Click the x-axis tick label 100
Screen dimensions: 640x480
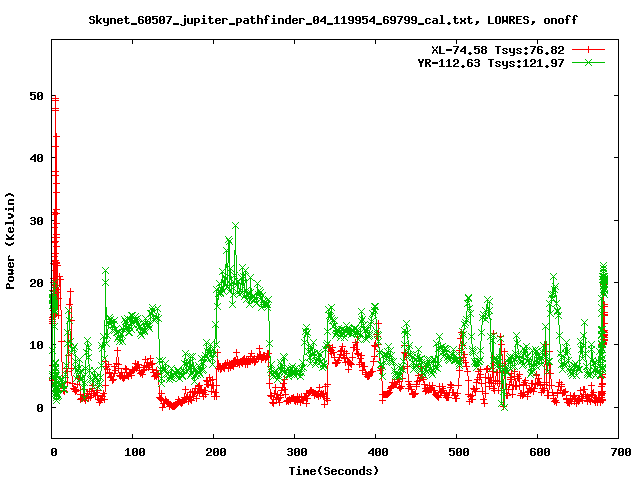[x=135, y=452]
